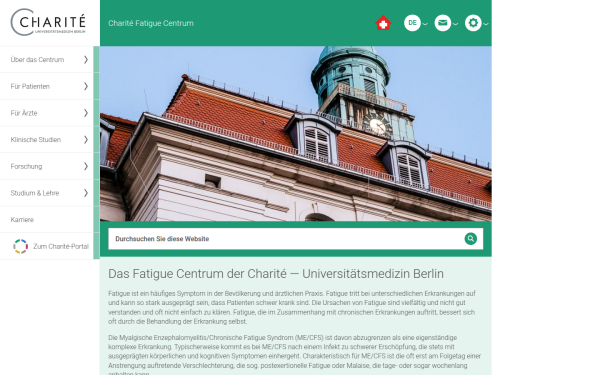Screen dimensions: 600x375
Task: Expand chevron next to Forschung
Action: (86, 166)
